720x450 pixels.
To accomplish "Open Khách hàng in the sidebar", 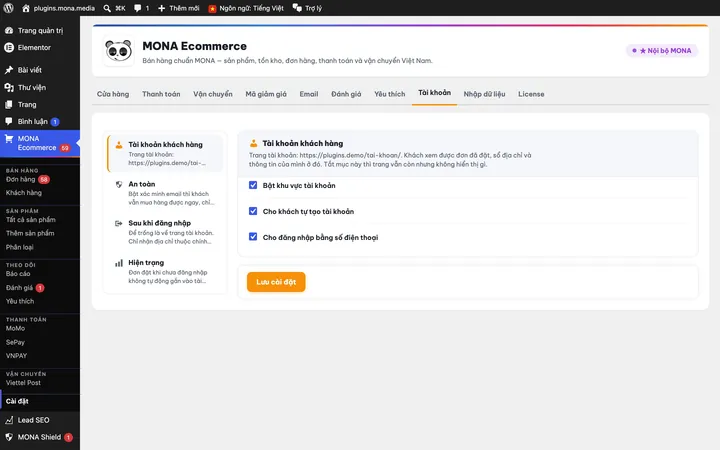I will click(x=24, y=193).
